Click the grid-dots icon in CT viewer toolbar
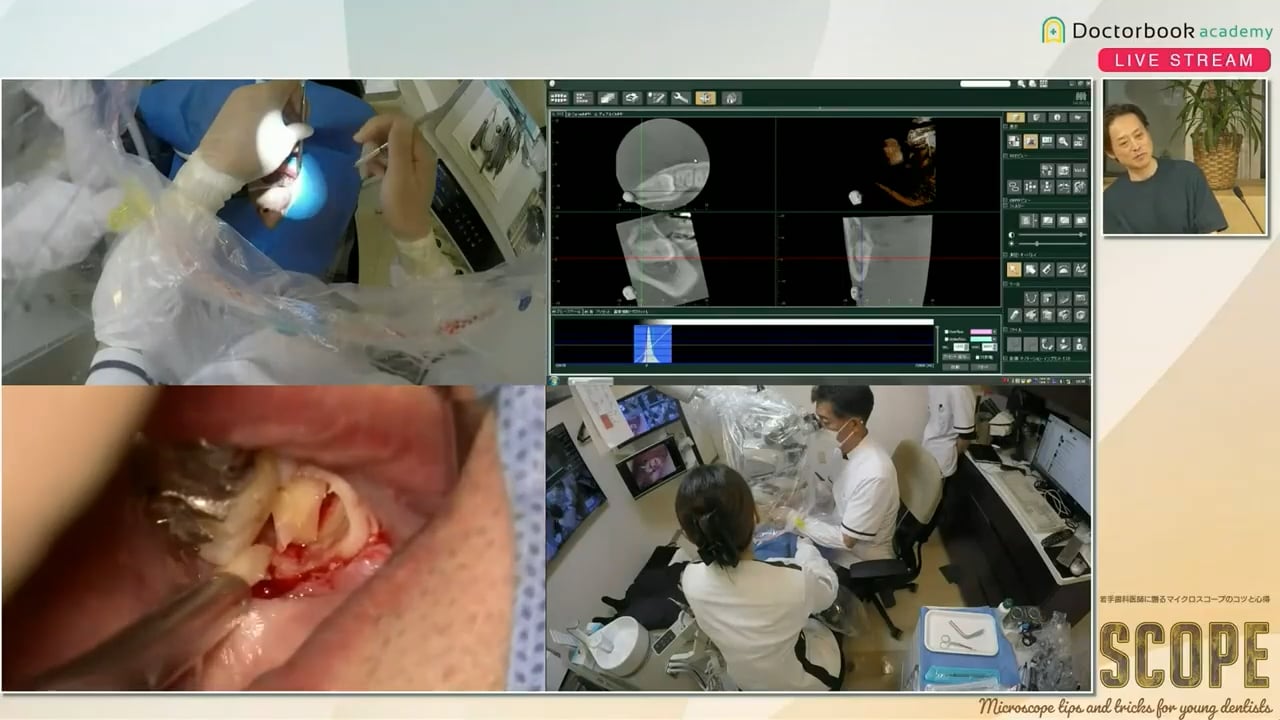This screenshot has width=1280, height=720. click(559, 98)
